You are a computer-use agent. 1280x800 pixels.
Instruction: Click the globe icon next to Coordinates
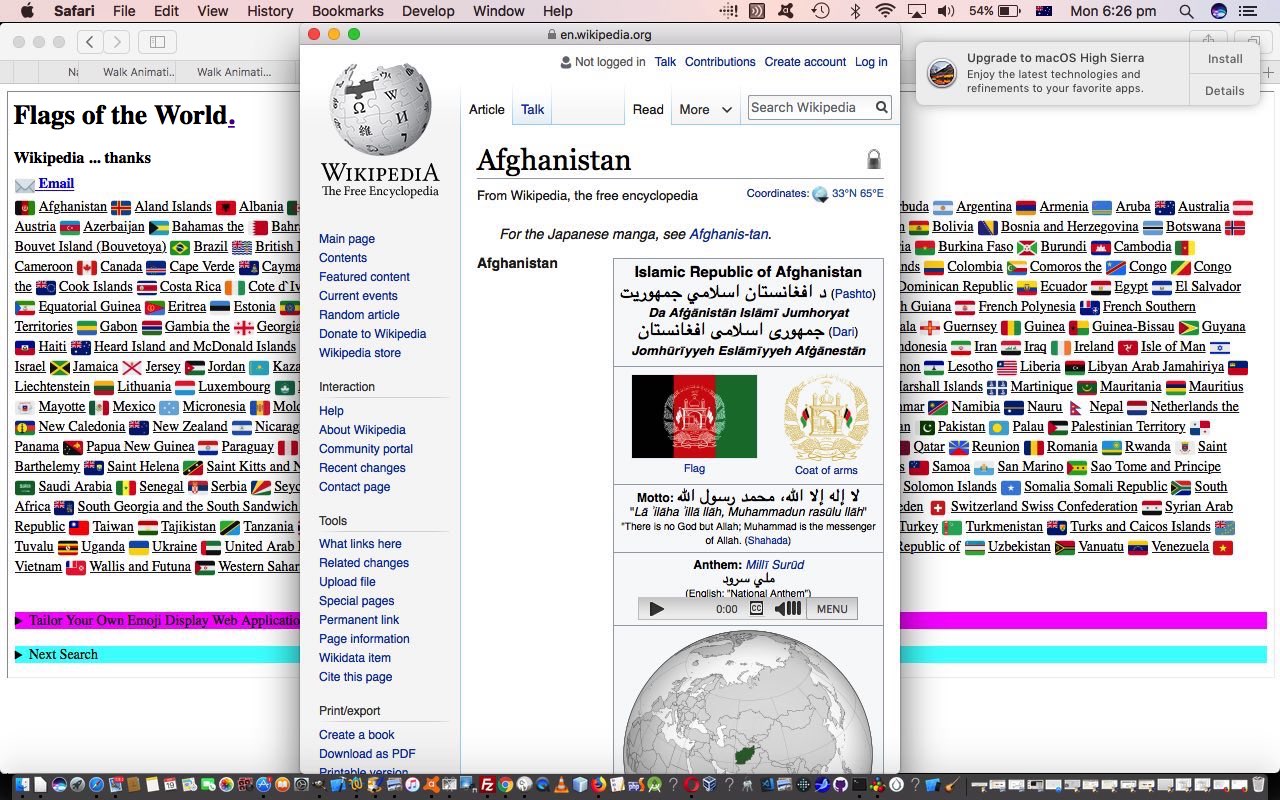pos(820,194)
